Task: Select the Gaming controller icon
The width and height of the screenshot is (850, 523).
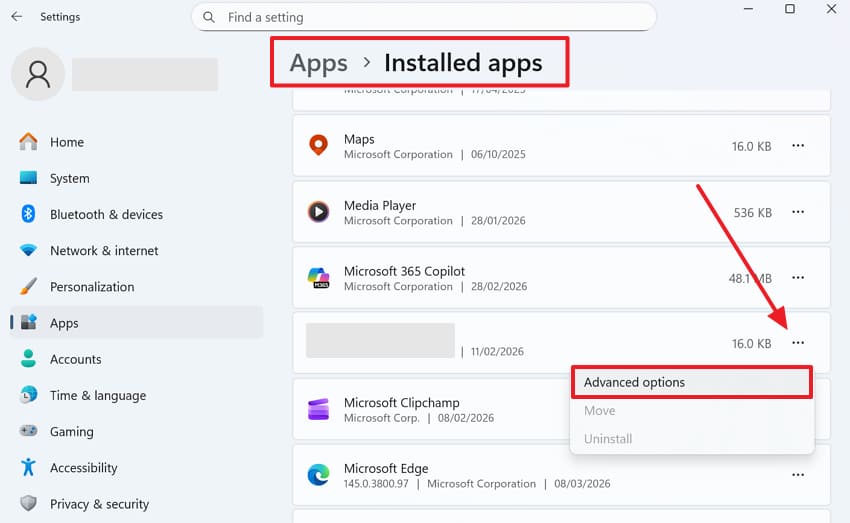Action: [28, 431]
